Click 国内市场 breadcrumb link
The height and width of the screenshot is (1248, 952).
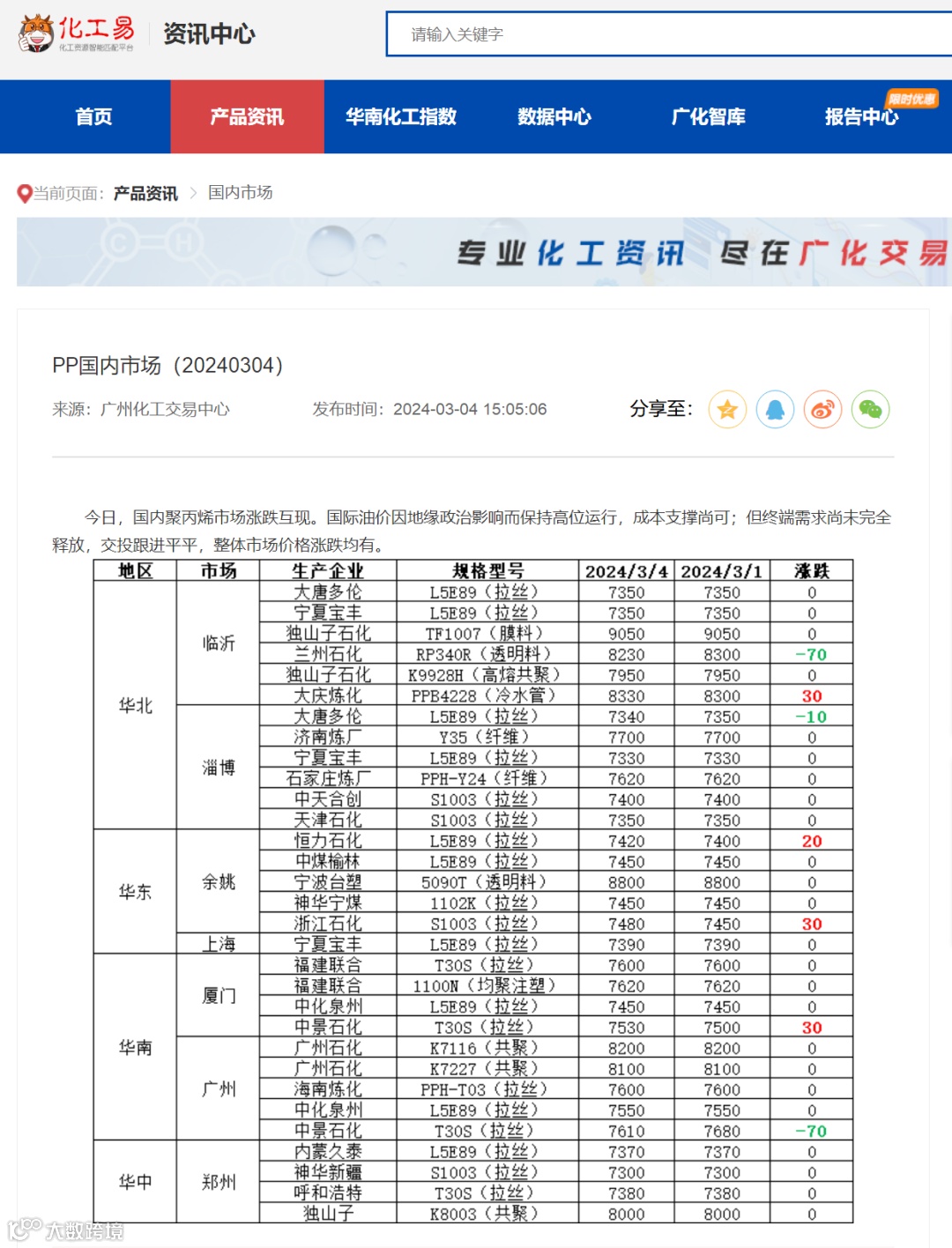tap(240, 192)
